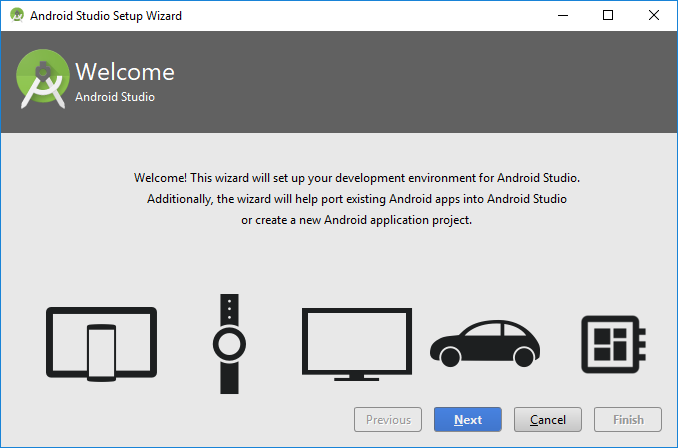
Task: Click the Cancel button
Action: 548,419
